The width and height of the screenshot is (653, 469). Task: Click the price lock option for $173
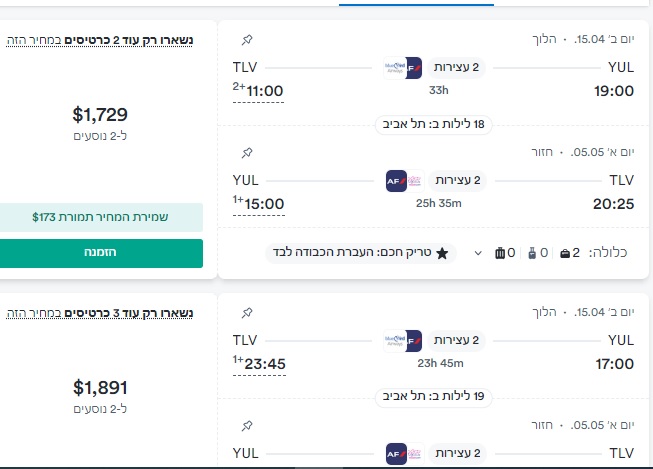101,216
